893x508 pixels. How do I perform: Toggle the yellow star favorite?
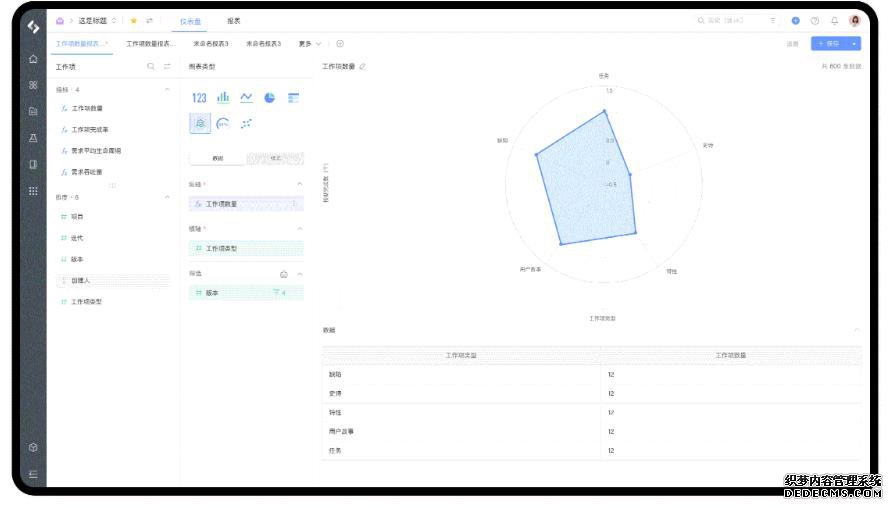134,21
